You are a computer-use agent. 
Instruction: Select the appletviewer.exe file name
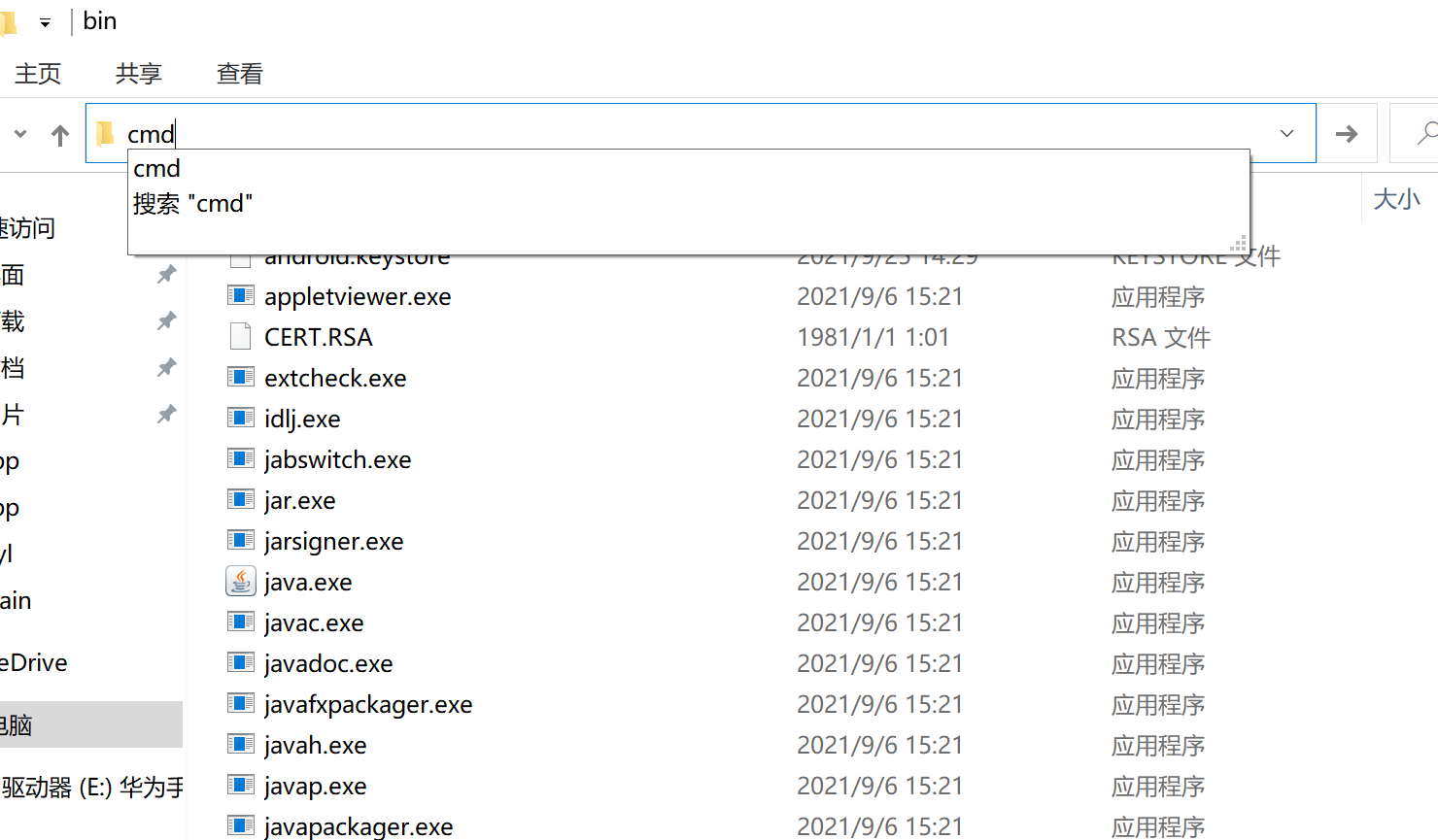pos(358,297)
